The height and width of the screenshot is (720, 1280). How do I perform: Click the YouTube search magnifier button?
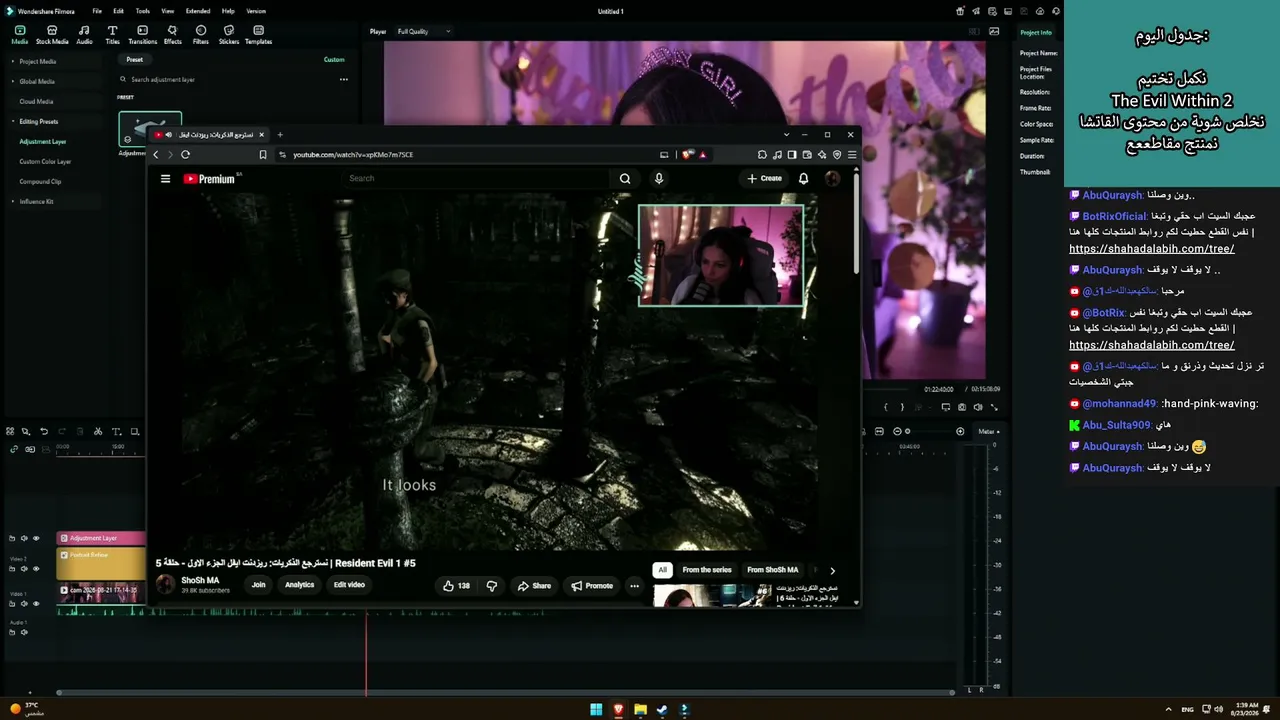[625, 178]
